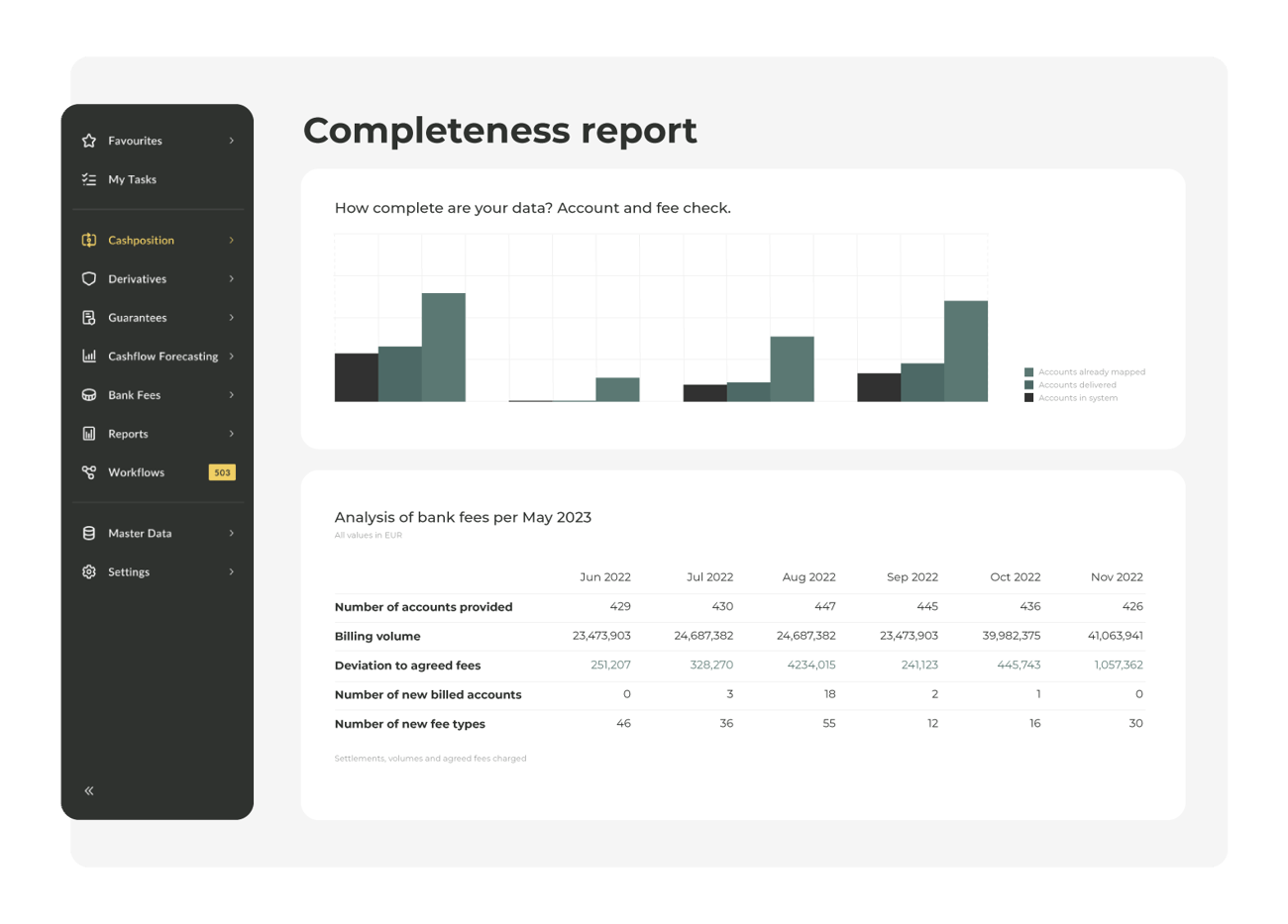Screen dimensions: 1288x924
Task: Click the Derivatives shield icon
Action: tap(88, 278)
